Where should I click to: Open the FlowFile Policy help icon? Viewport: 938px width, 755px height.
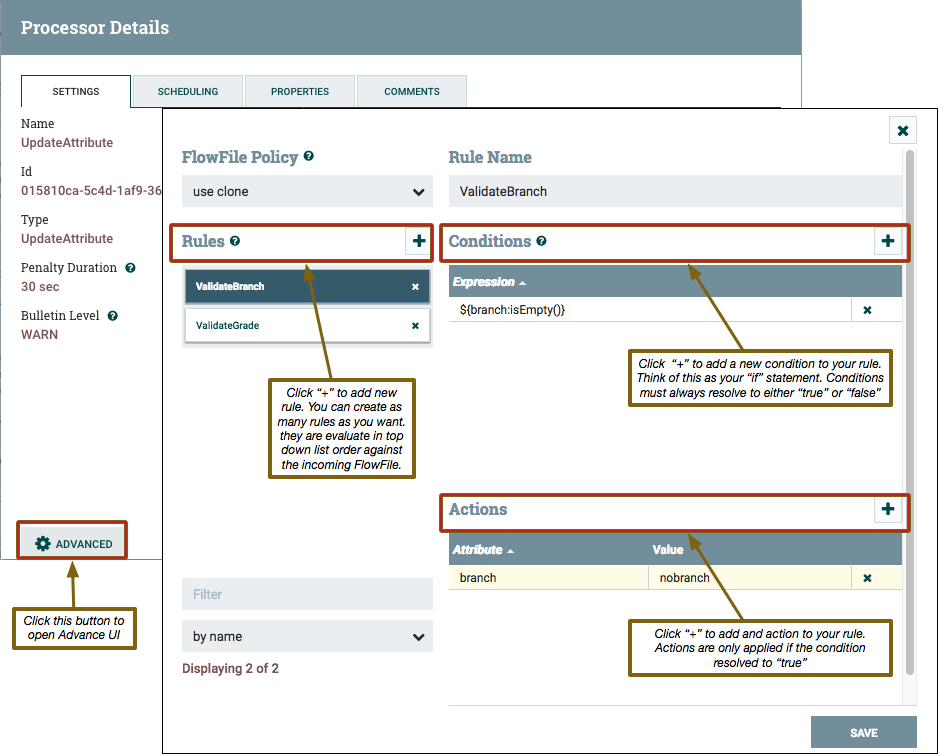point(310,156)
